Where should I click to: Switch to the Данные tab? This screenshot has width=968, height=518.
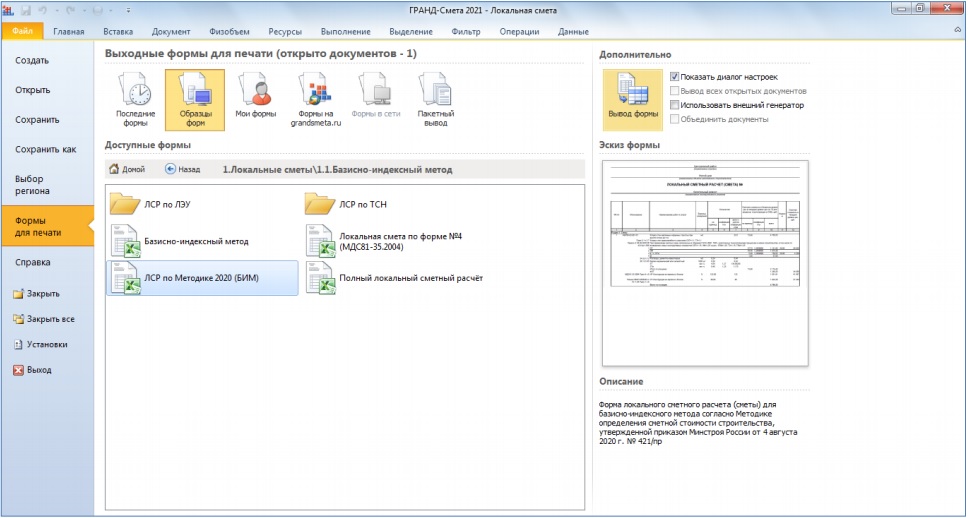click(x=574, y=31)
